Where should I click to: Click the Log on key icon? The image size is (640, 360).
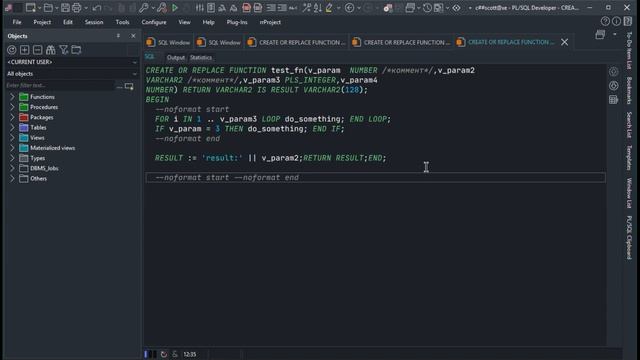click(x=144, y=8)
